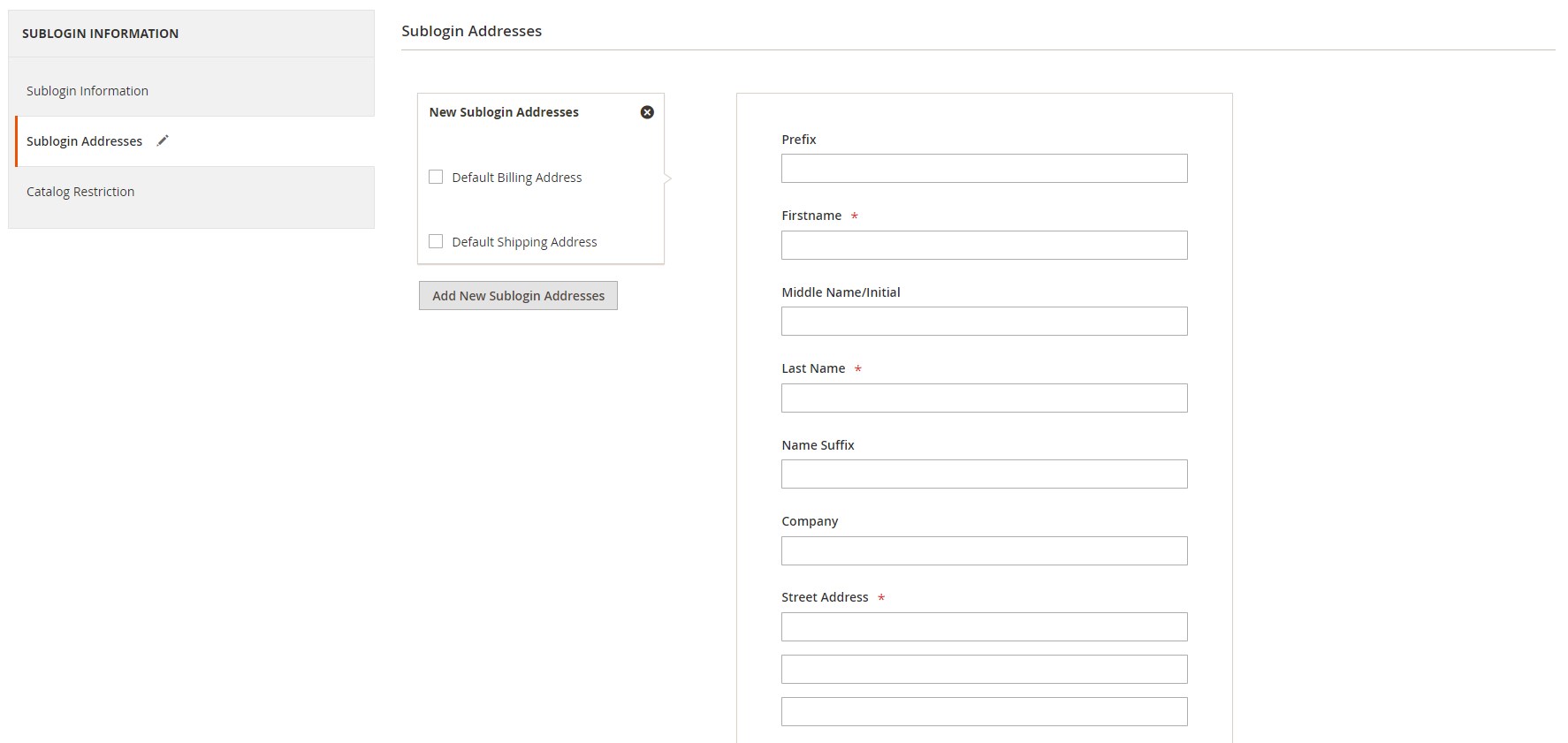Focus the Last Name input field

pyautogui.click(x=984, y=398)
